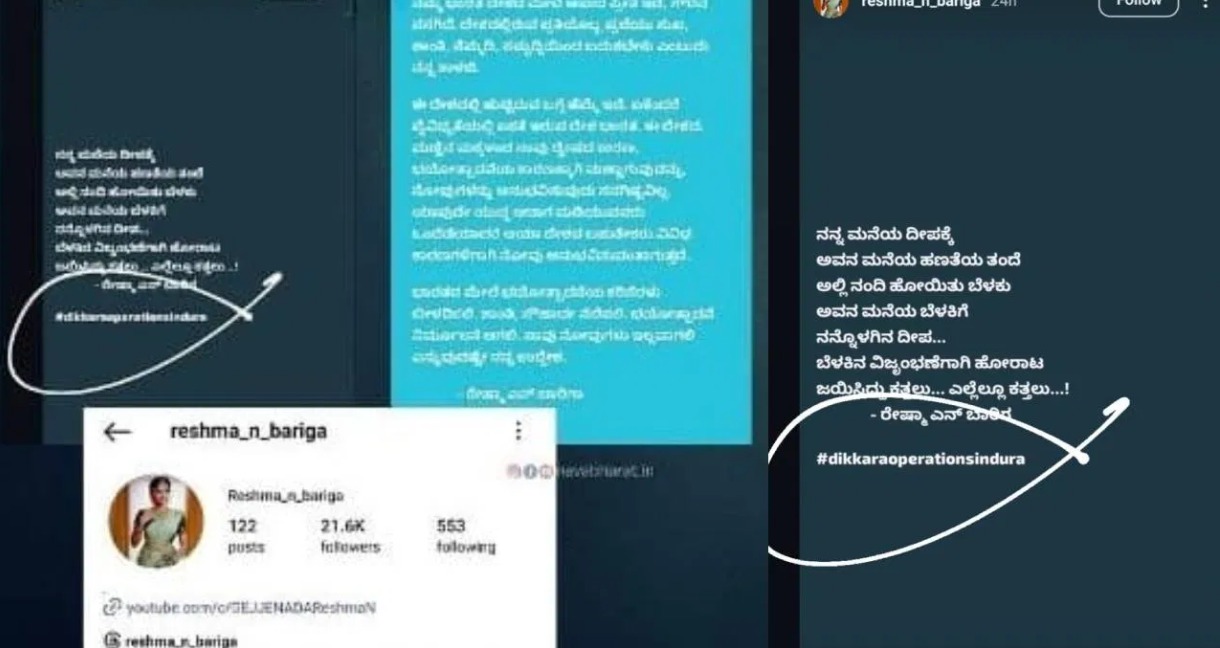Click the chain link icon before youtube URL
The image size is (1220, 648).
point(112,607)
